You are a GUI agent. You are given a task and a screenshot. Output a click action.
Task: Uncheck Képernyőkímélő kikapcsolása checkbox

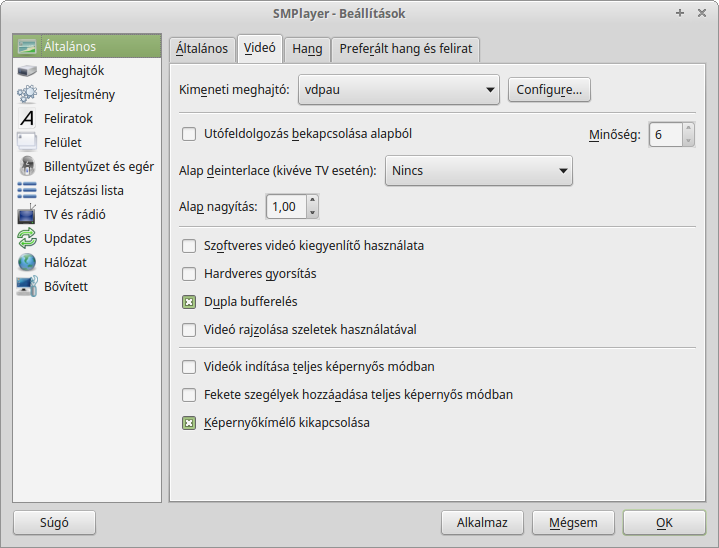[x=189, y=423]
